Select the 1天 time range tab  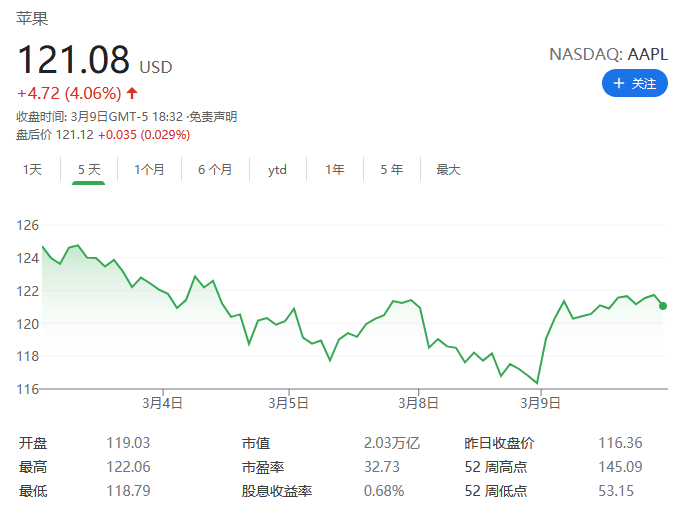pos(32,170)
